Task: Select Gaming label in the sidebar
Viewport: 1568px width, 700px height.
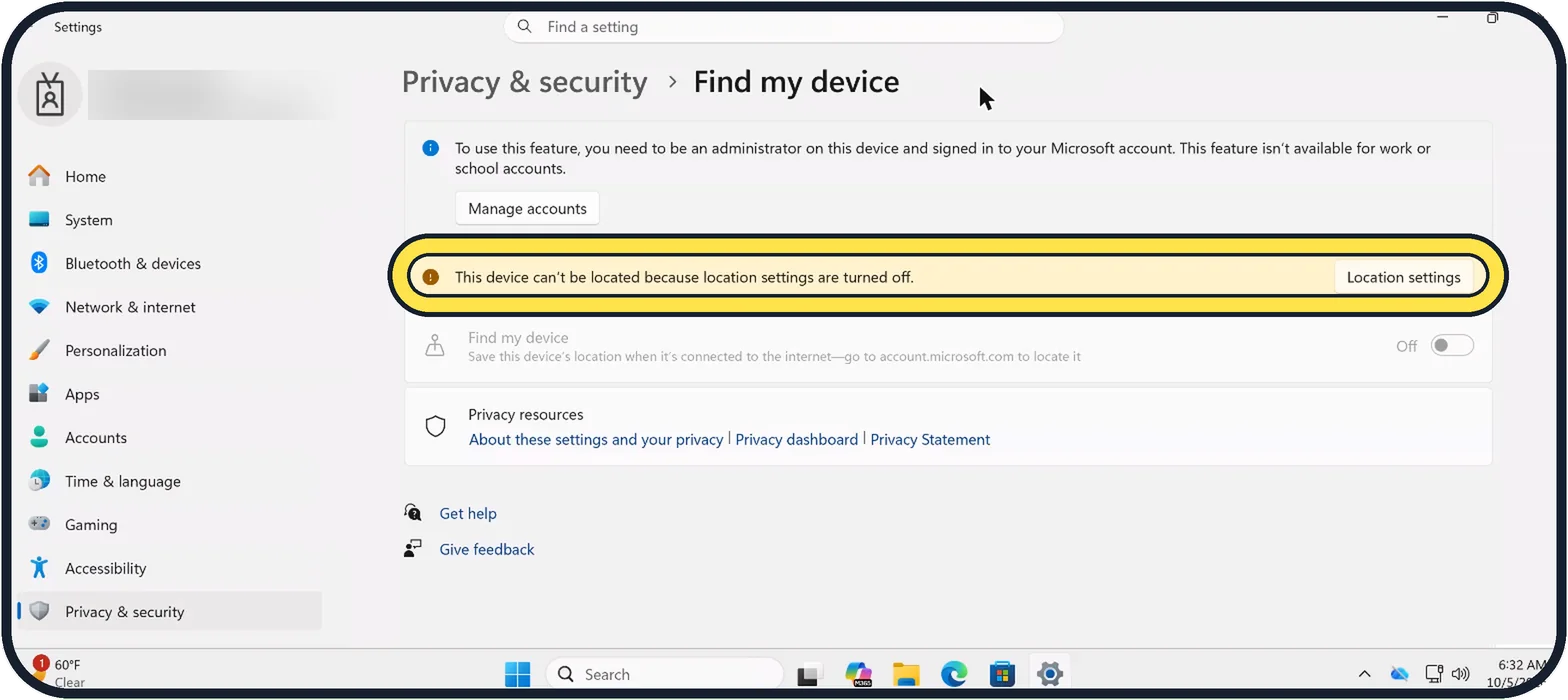Action: coord(91,524)
